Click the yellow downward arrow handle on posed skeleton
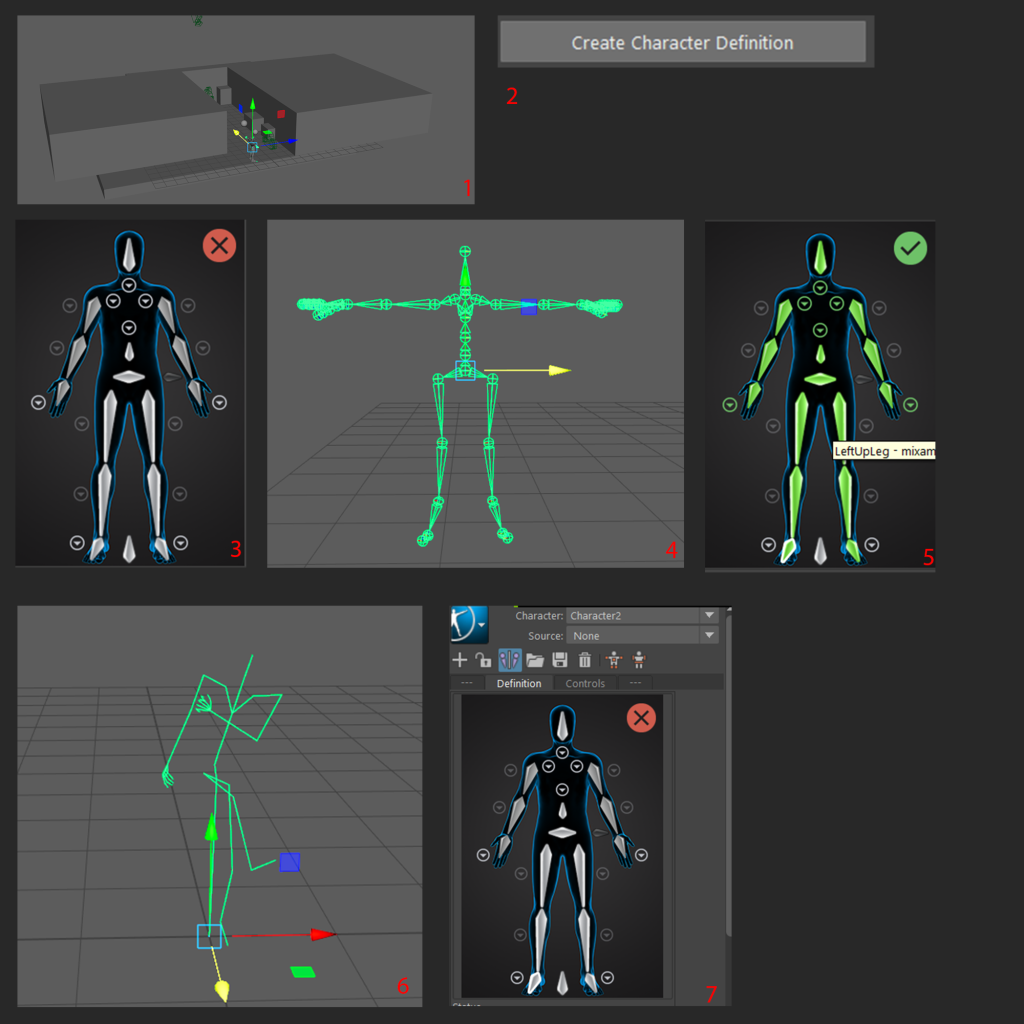The width and height of the screenshot is (1024, 1024). (x=222, y=991)
